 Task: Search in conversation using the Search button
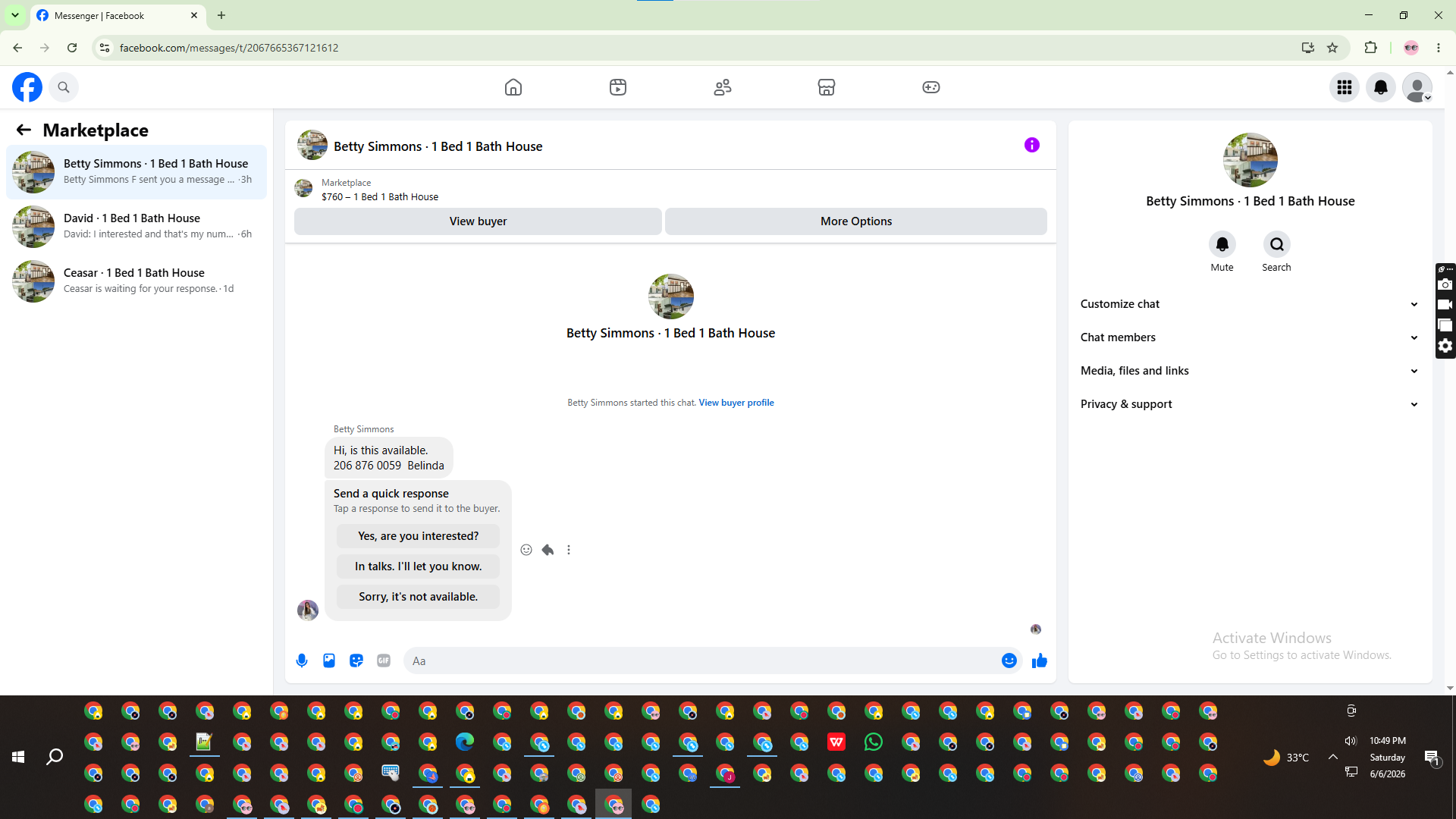pos(1277,244)
